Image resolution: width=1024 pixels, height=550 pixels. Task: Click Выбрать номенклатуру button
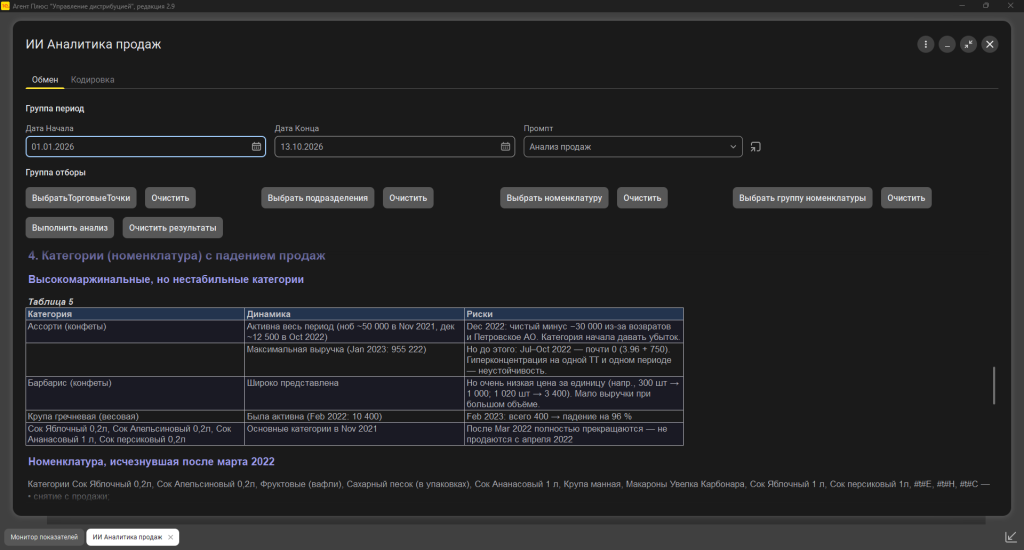[554, 198]
